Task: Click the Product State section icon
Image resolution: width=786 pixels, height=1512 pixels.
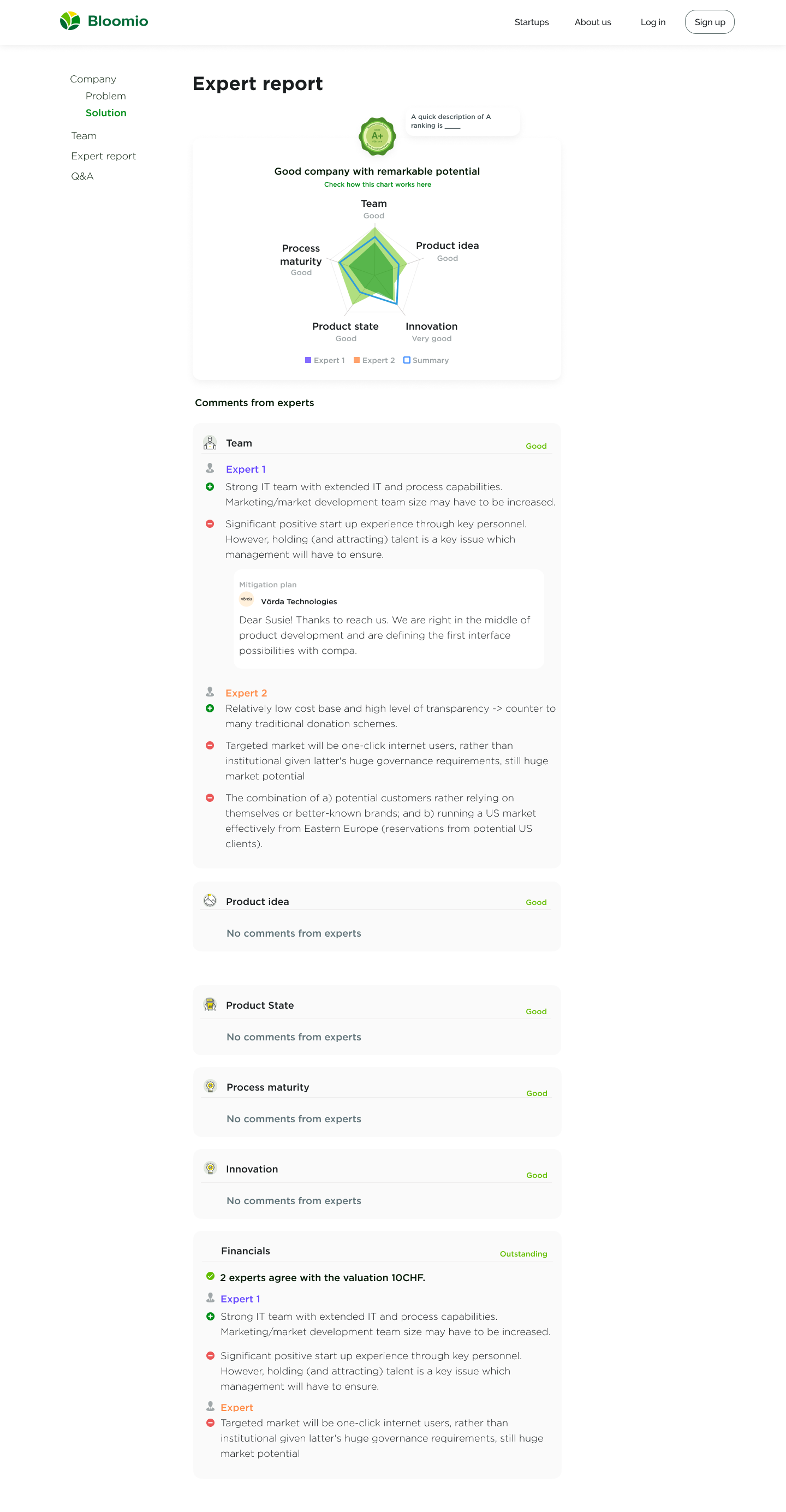Action: coord(210,1004)
